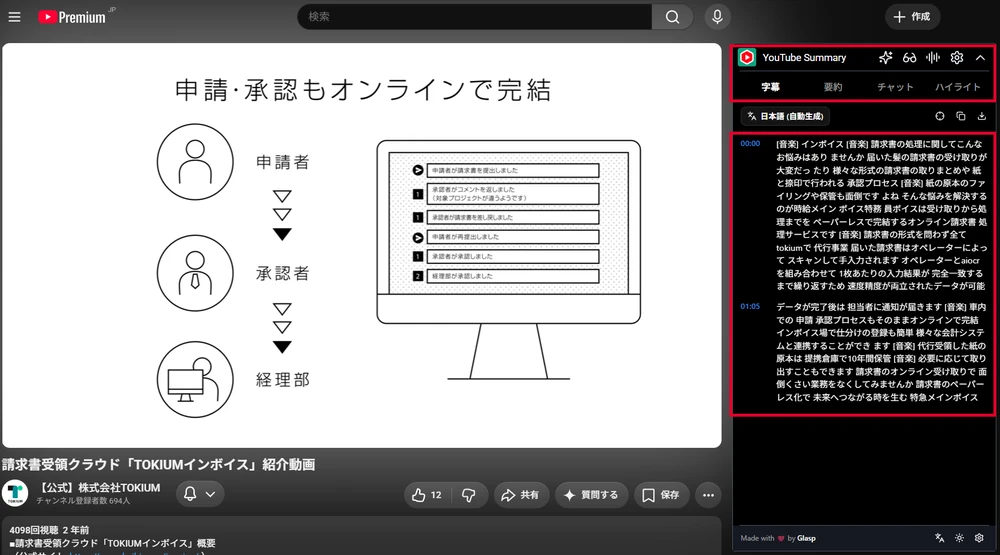1000x555 pixels.
Task: Open the 株式会社TOKIUM channel avatar
Action: [15, 493]
